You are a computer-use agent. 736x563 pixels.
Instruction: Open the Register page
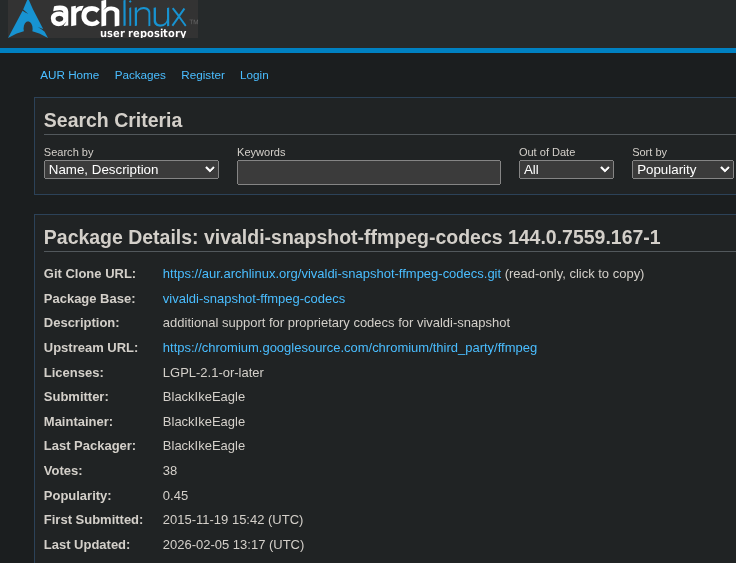(x=203, y=75)
